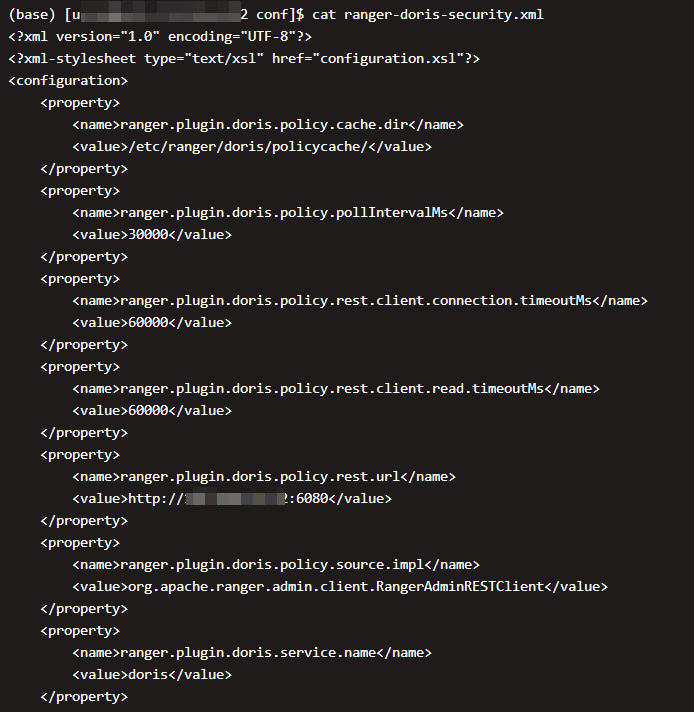Select the policy.source.impl property name
The width and height of the screenshot is (694, 712).
click(276, 565)
